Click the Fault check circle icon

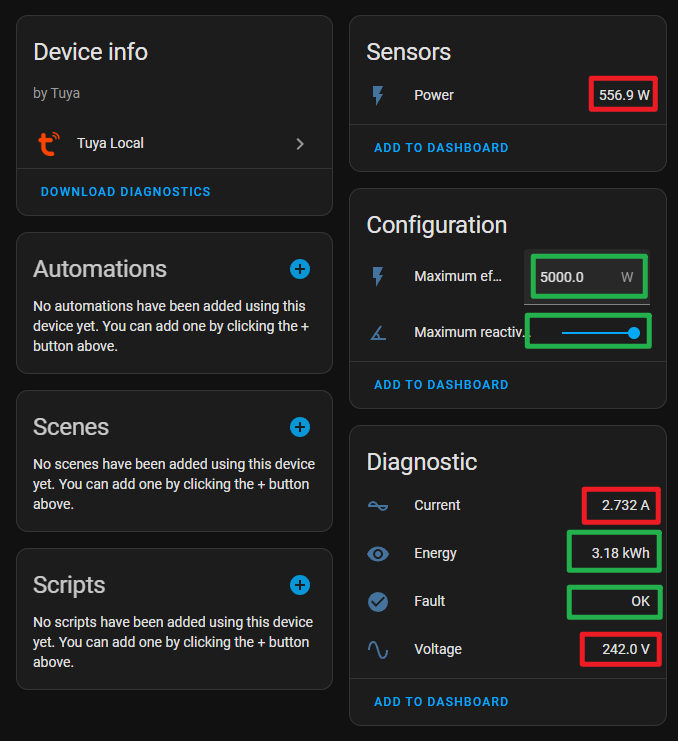(x=378, y=602)
